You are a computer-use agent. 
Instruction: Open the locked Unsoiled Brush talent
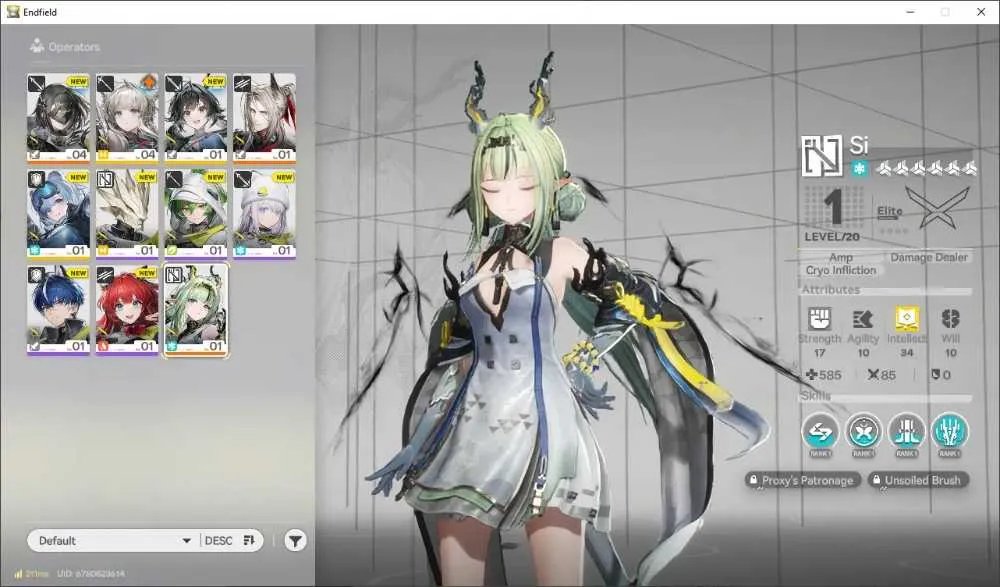(x=918, y=480)
